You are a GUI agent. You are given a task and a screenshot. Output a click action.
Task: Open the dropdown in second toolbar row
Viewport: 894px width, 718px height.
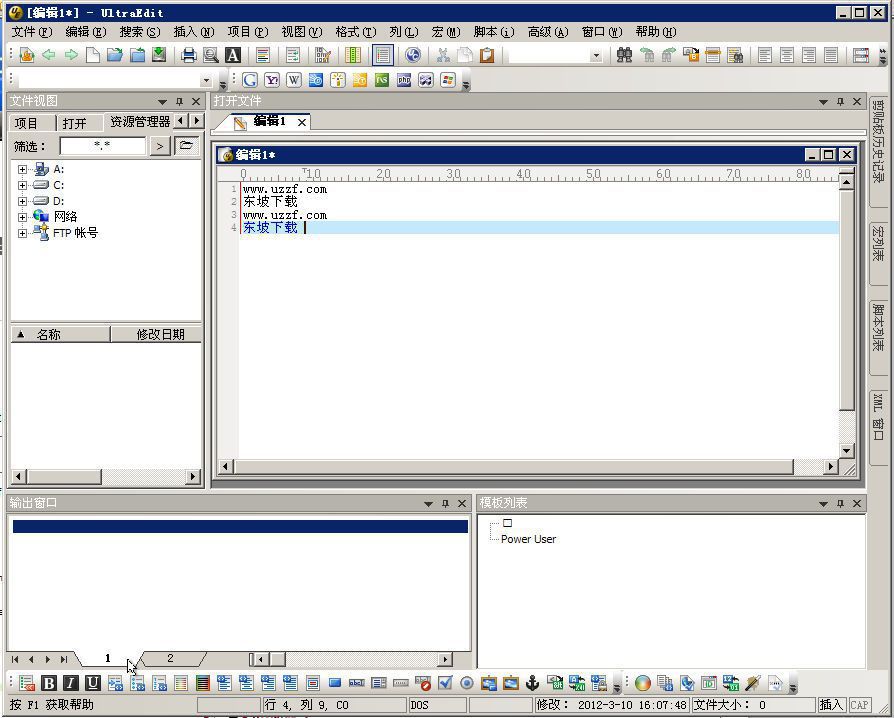point(206,80)
